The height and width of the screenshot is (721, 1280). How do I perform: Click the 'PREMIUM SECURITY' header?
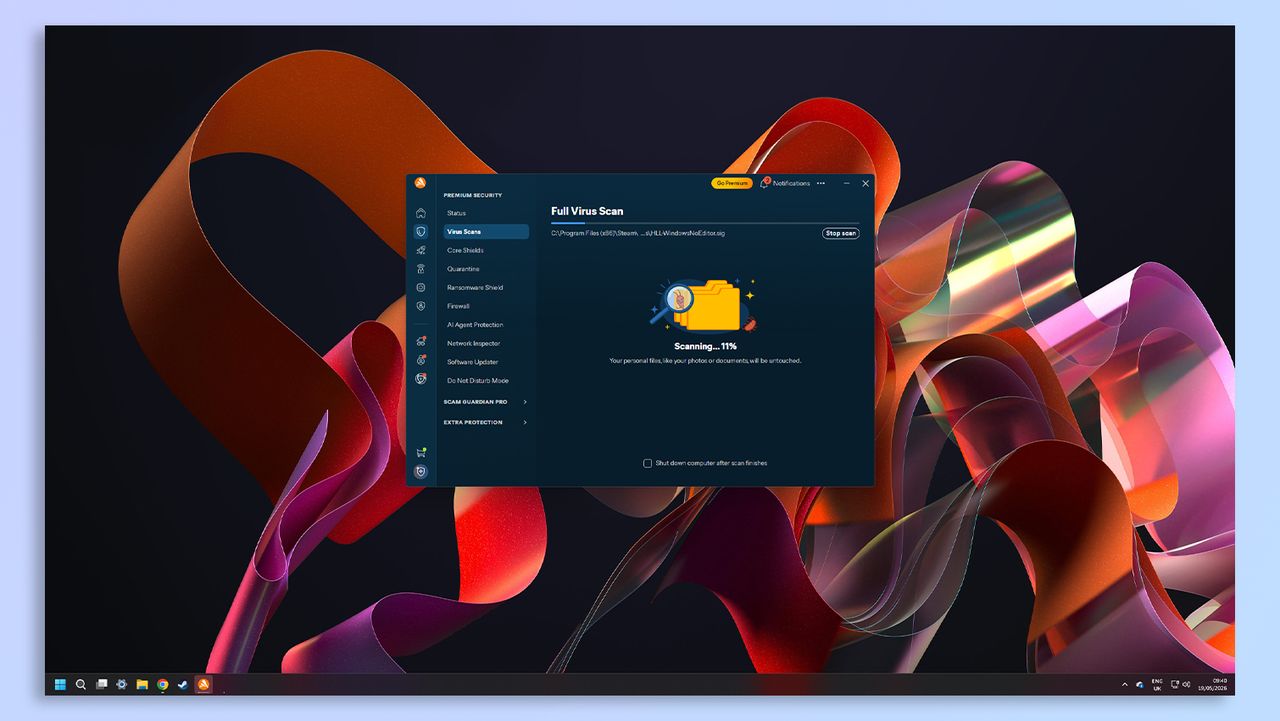(473, 195)
